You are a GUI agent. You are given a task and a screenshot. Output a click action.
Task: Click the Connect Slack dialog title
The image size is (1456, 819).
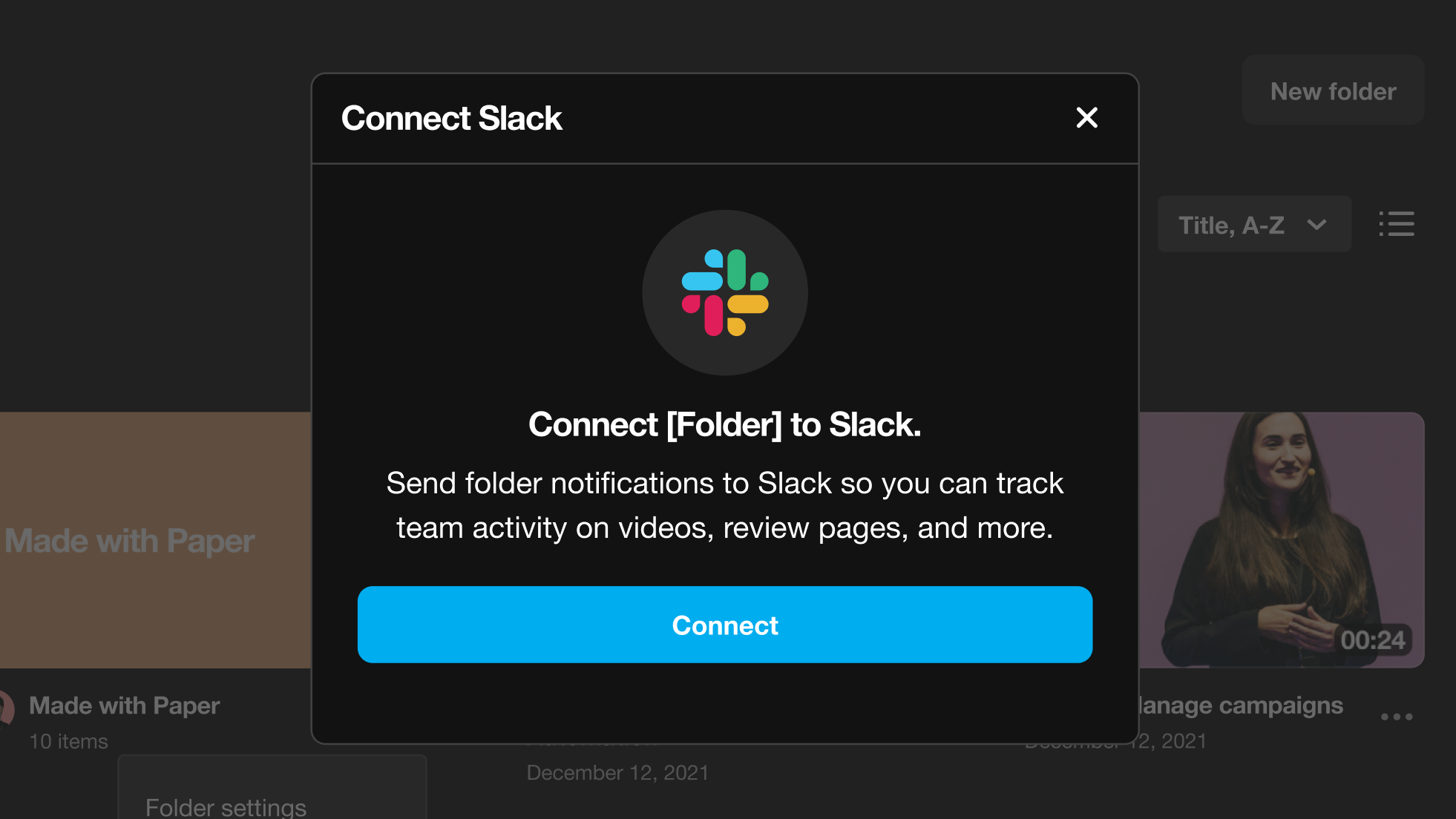click(x=451, y=119)
